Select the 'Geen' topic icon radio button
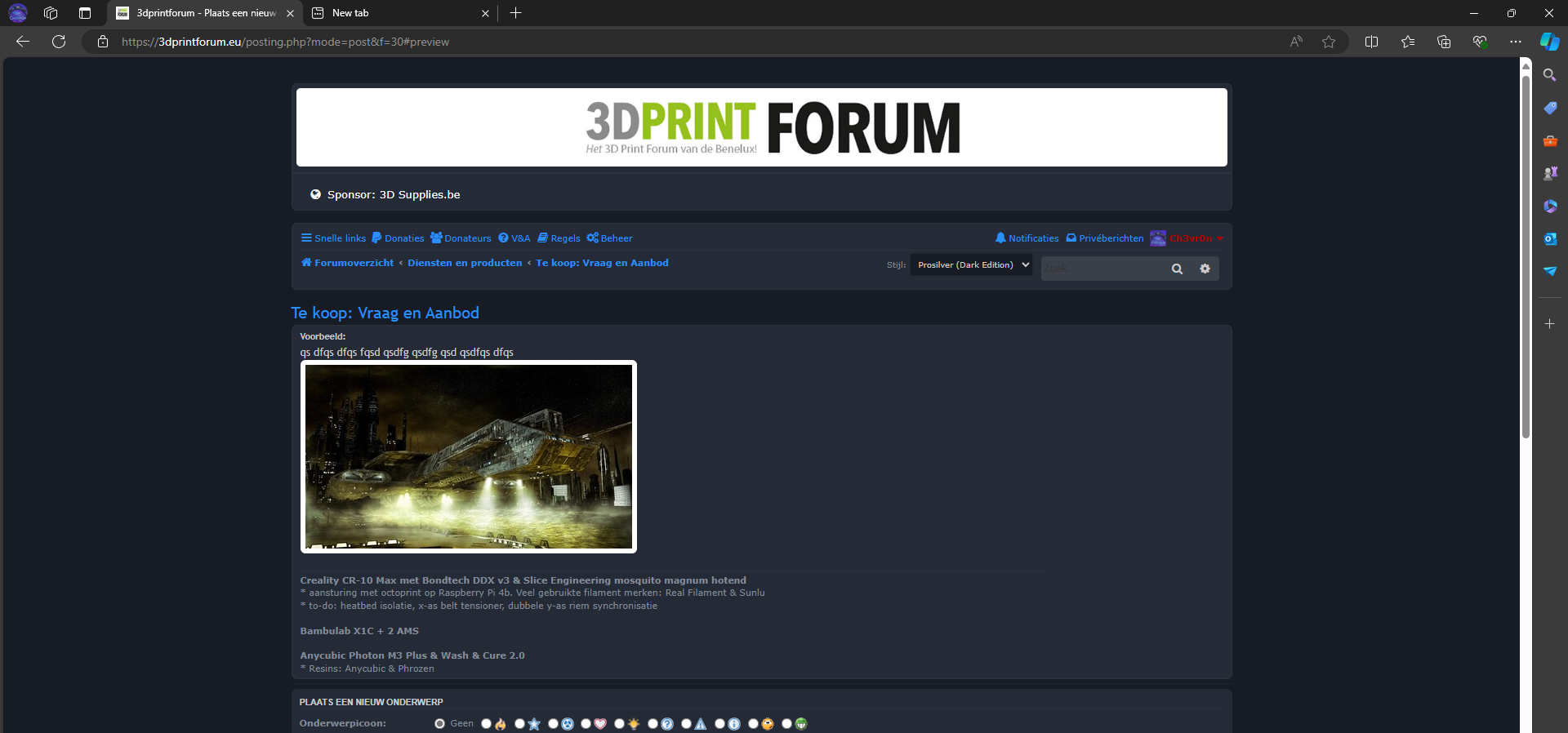The image size is (1568, 733). 440,724
